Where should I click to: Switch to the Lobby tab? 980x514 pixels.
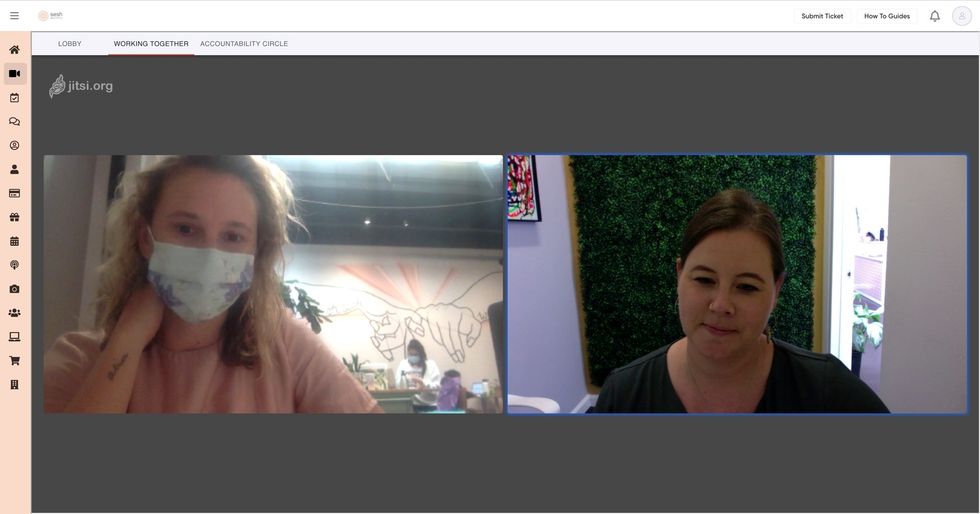(x=70, y=44)
